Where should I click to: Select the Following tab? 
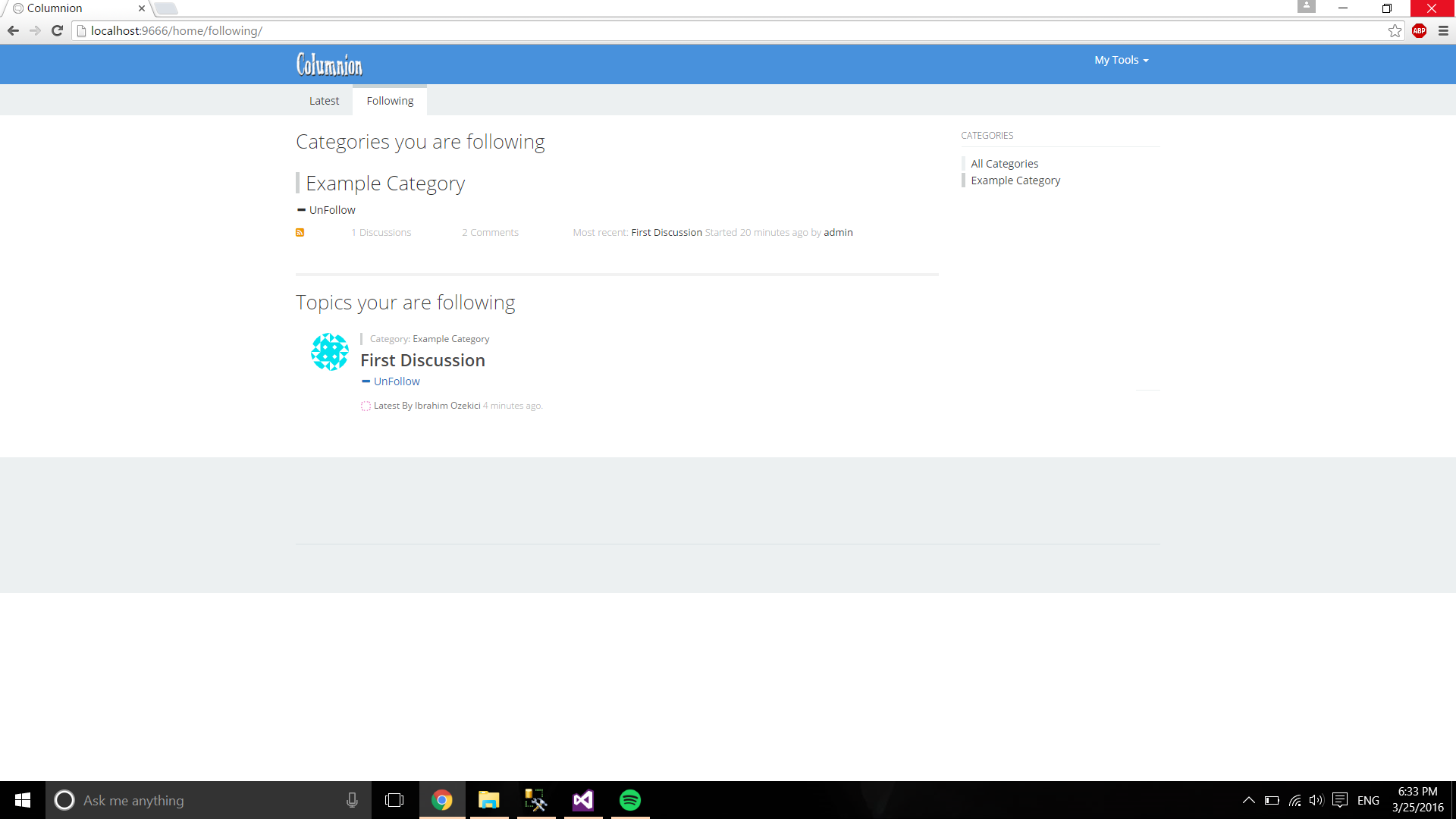point(390,101)
